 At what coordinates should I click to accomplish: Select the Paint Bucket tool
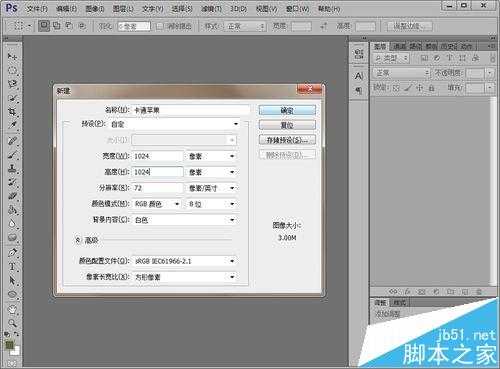coord(12,210)
